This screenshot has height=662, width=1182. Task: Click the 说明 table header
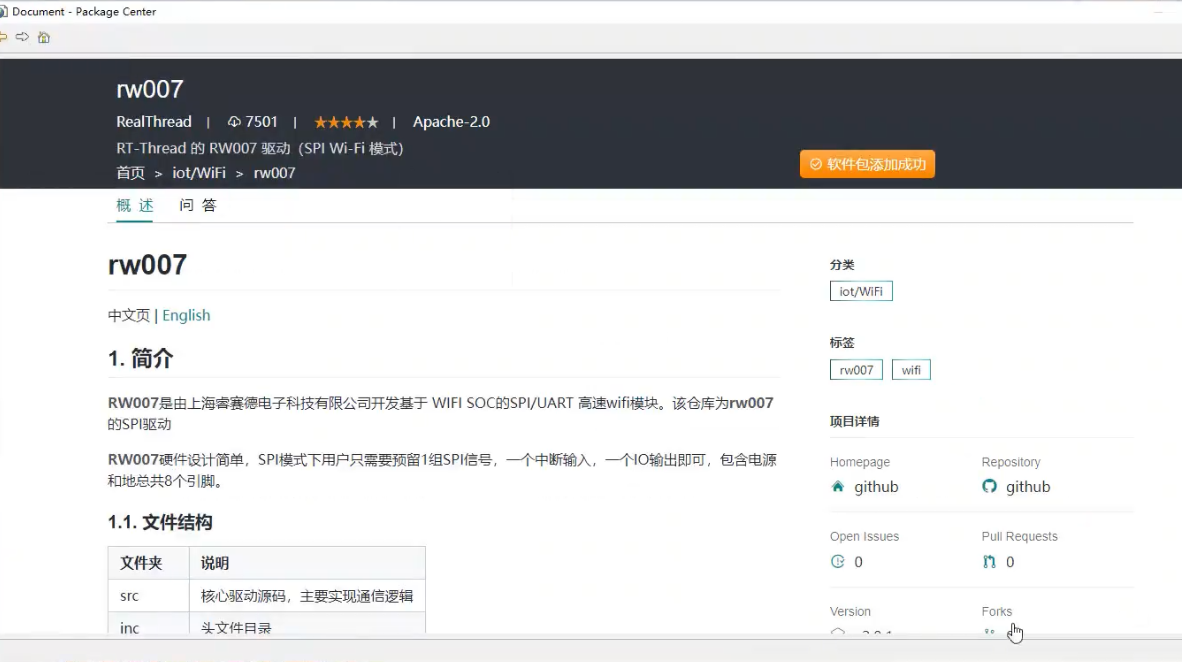(307, 563)
